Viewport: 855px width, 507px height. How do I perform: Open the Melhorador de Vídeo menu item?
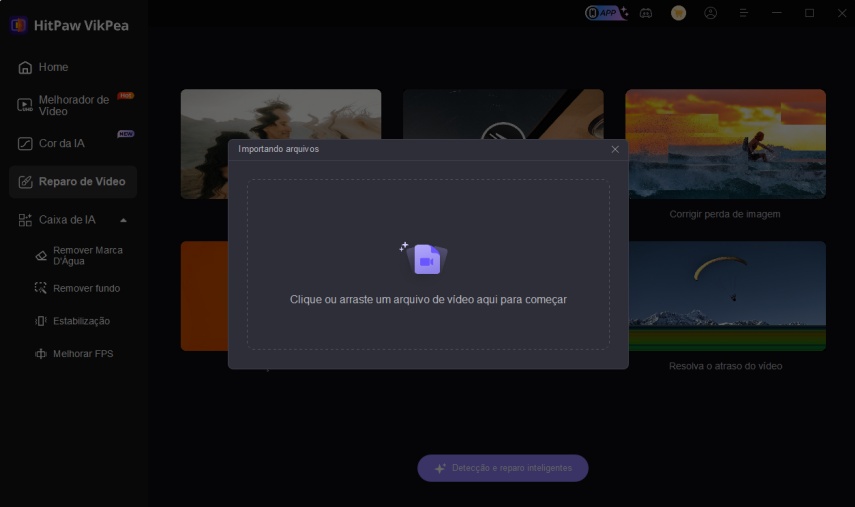[x=73, y=105]
